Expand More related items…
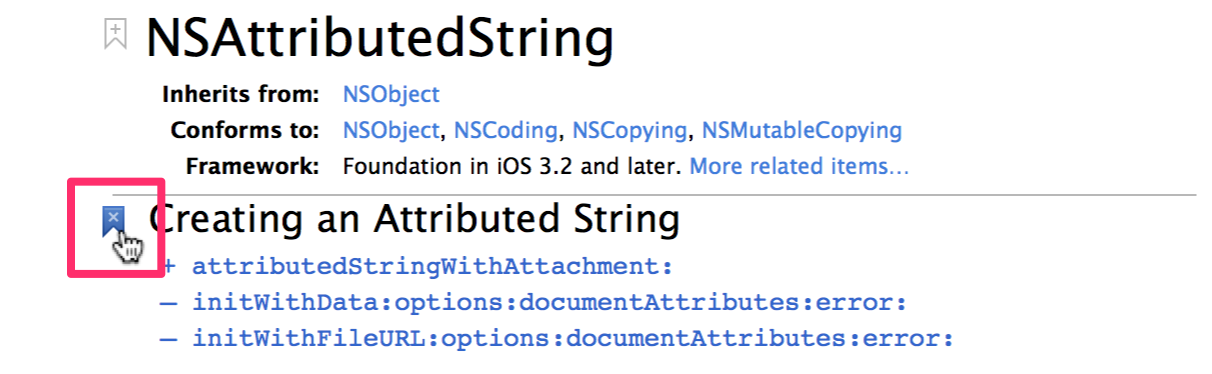 pos(799,165)
